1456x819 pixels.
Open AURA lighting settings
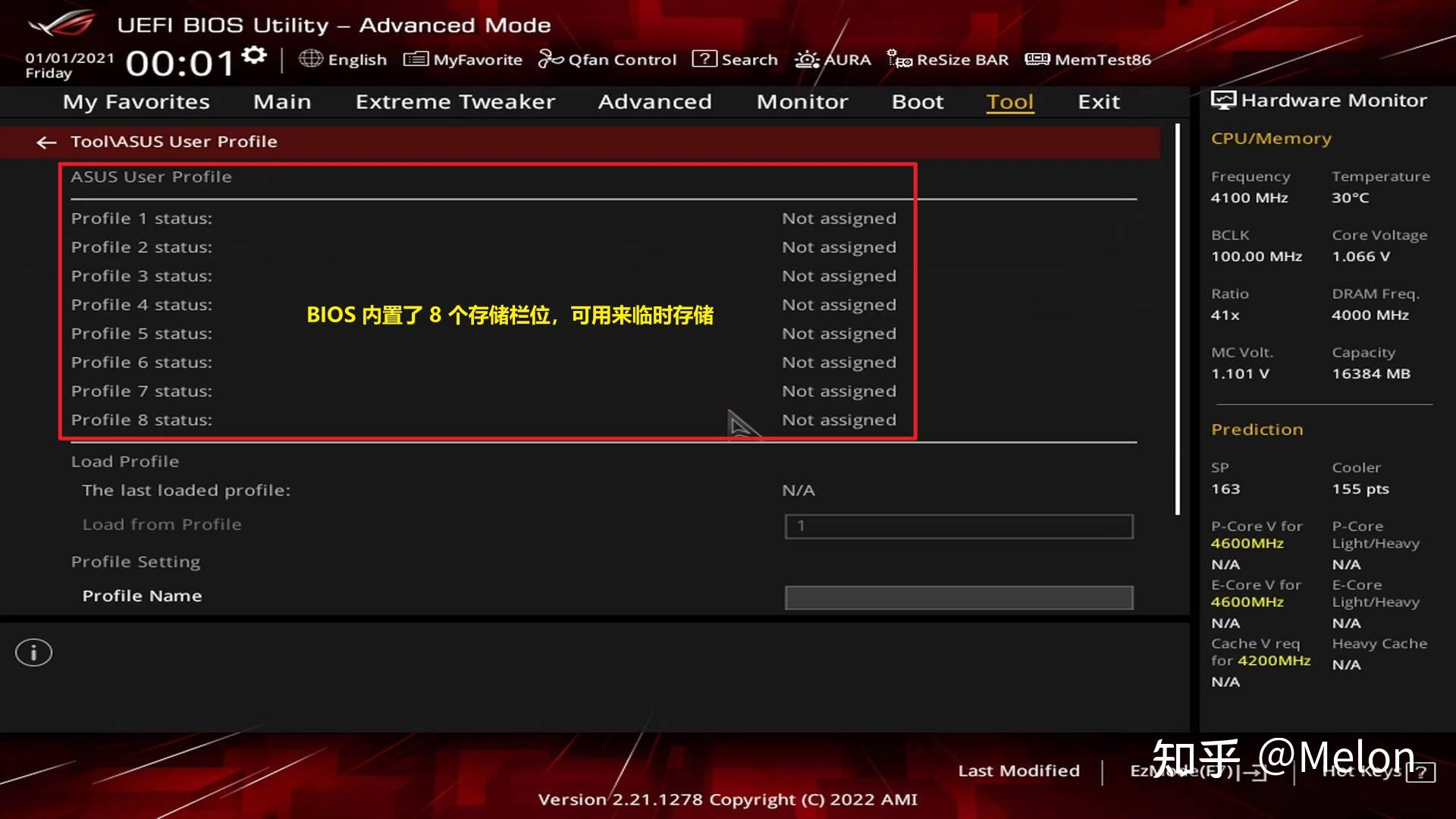833,59
